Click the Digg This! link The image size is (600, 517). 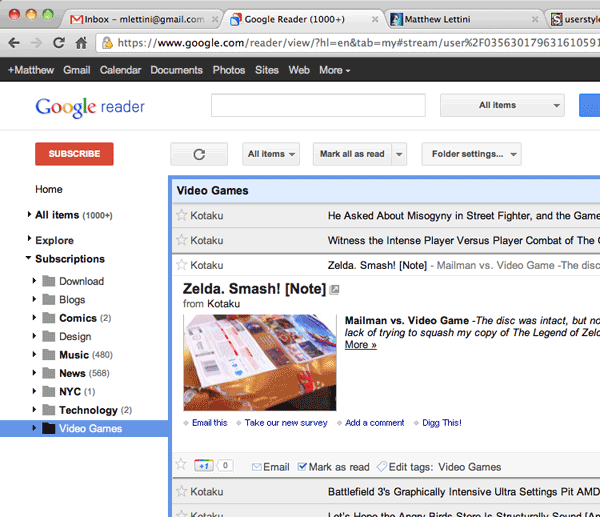click(x=442, y=423)
